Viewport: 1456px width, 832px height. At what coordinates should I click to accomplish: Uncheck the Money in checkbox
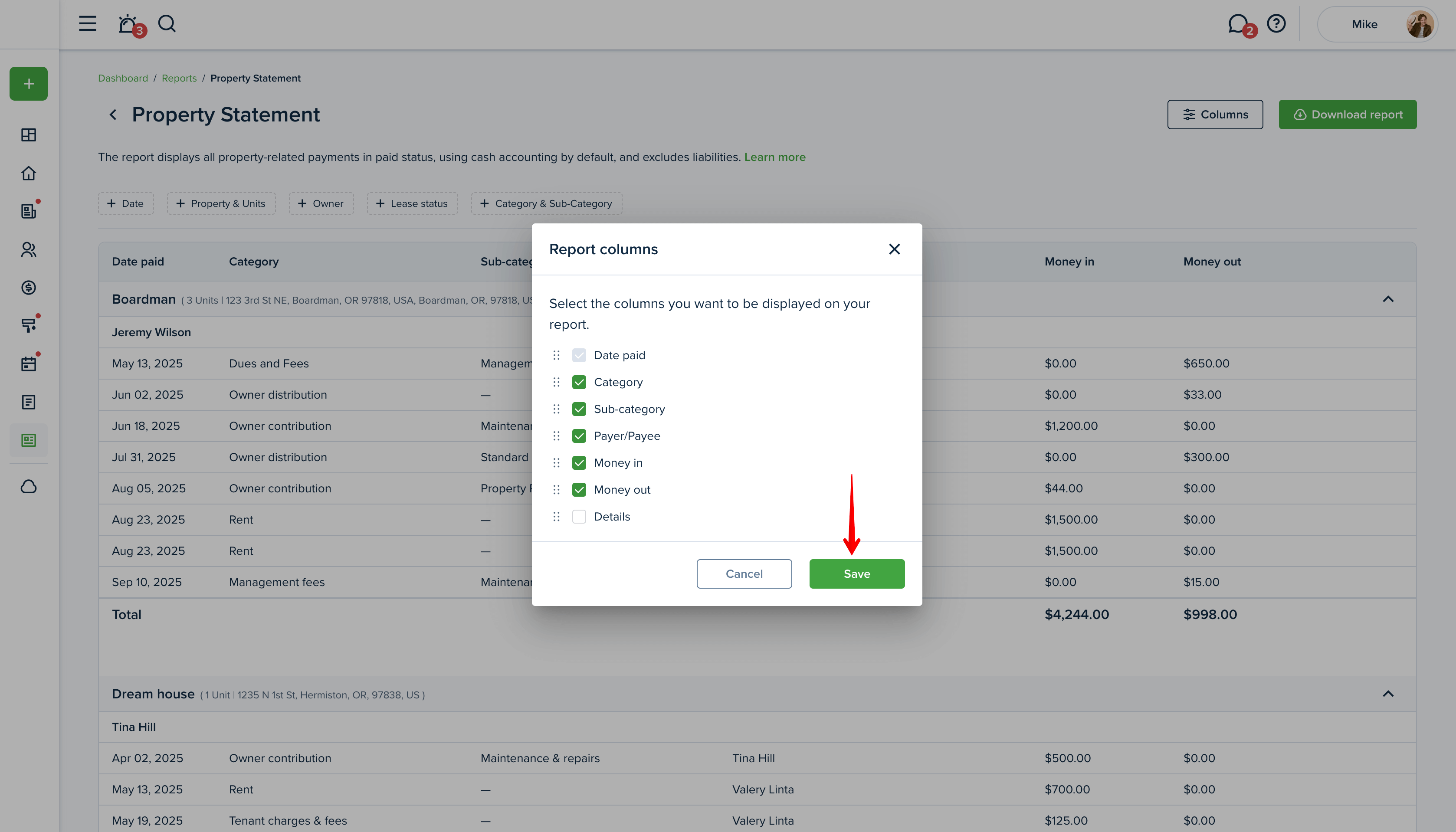pyautogui.click(x=579, y=463)
